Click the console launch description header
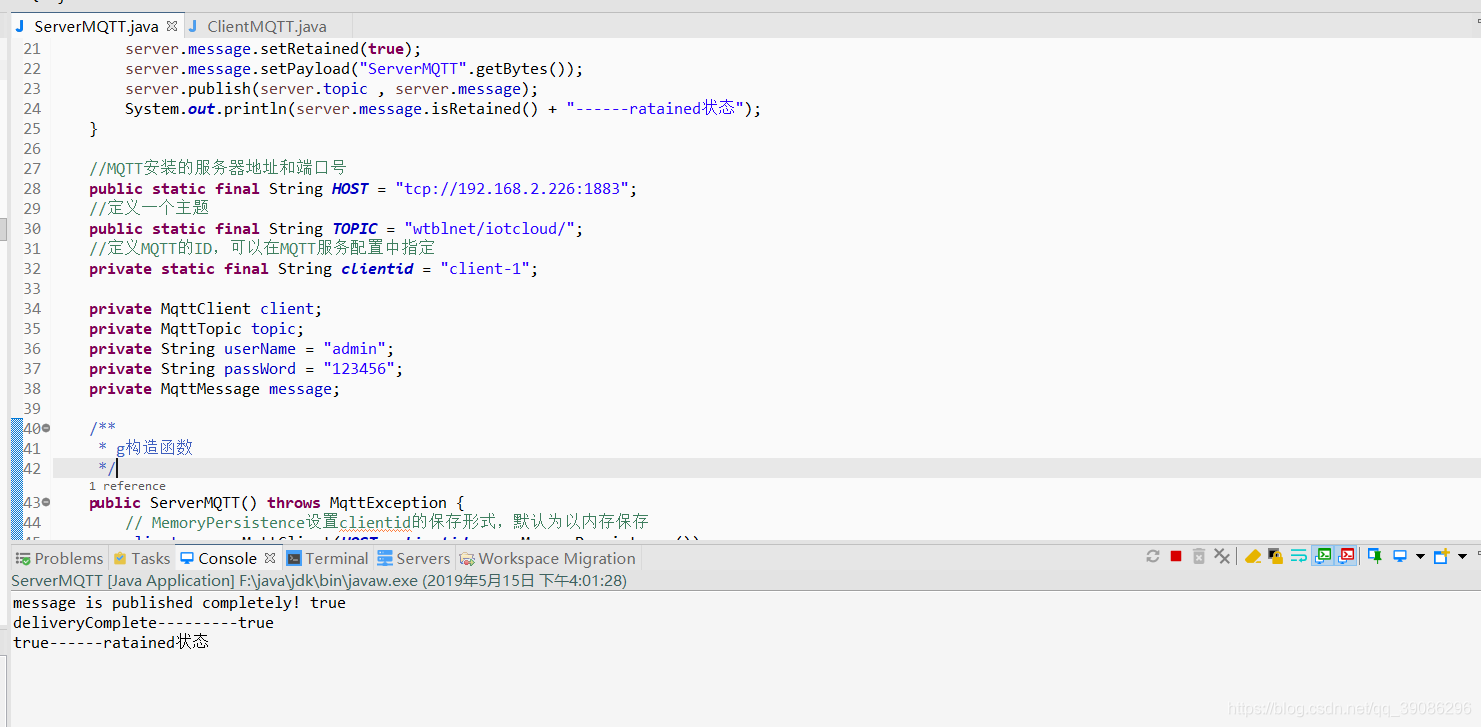This screenshot has height=727, width=1481. [x=319, y=580]
